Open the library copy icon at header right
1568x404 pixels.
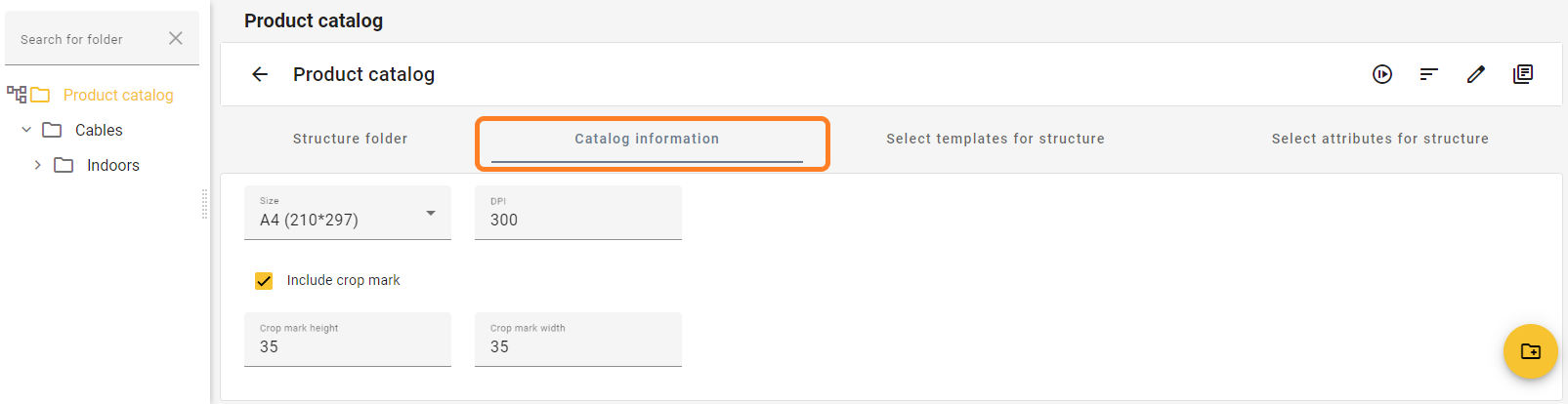1523,74
